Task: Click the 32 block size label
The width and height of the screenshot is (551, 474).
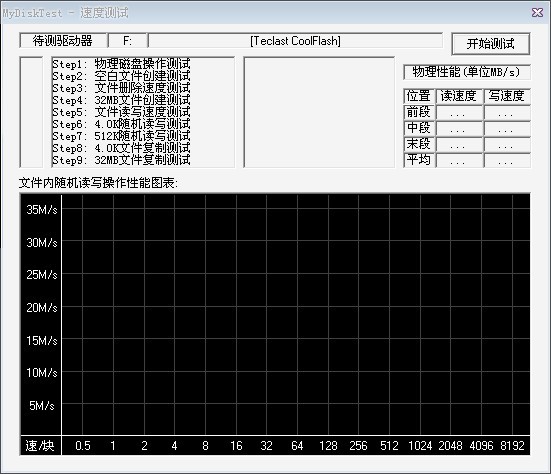Action: 266,446
